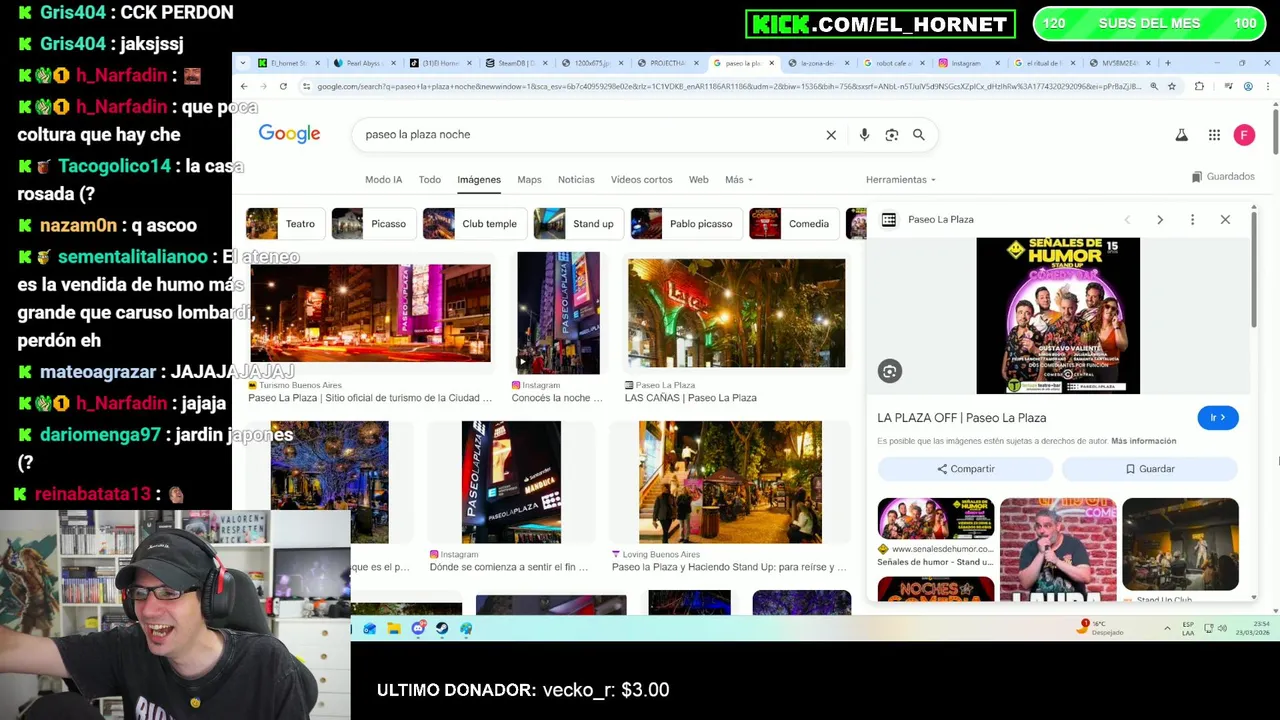Close the image preview panel
Viewport: 1280px width, 720px height.
[x=1225, y=220]
